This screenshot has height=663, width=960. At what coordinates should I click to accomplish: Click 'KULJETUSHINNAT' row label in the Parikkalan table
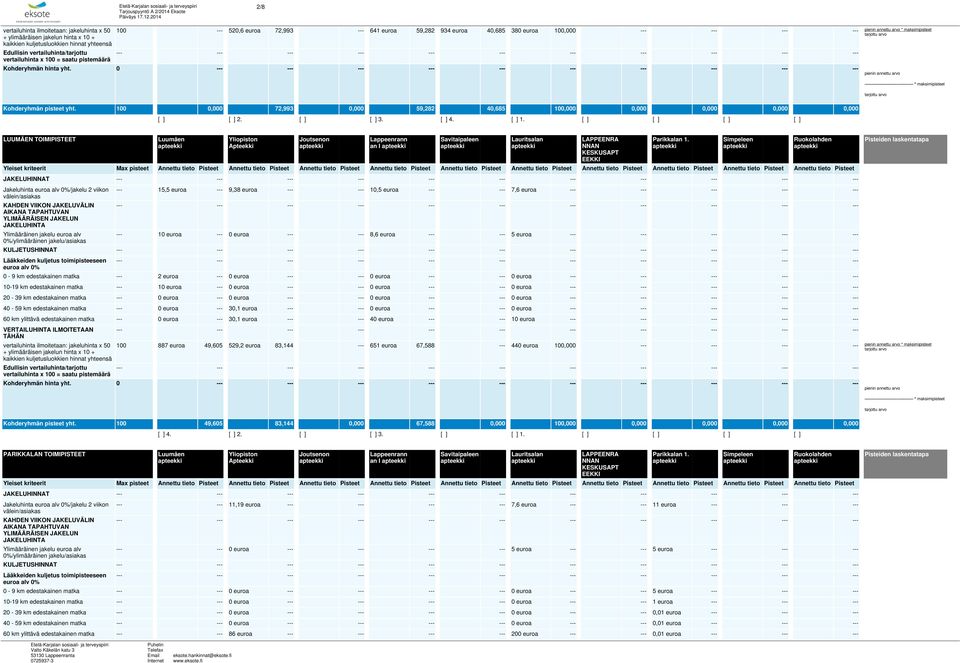coord(30,564)
